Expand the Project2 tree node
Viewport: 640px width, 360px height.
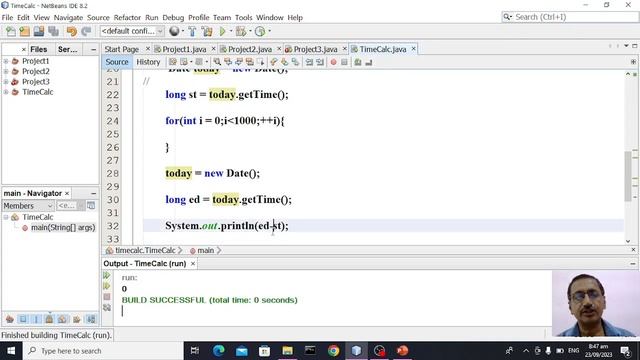click(6, 71)
